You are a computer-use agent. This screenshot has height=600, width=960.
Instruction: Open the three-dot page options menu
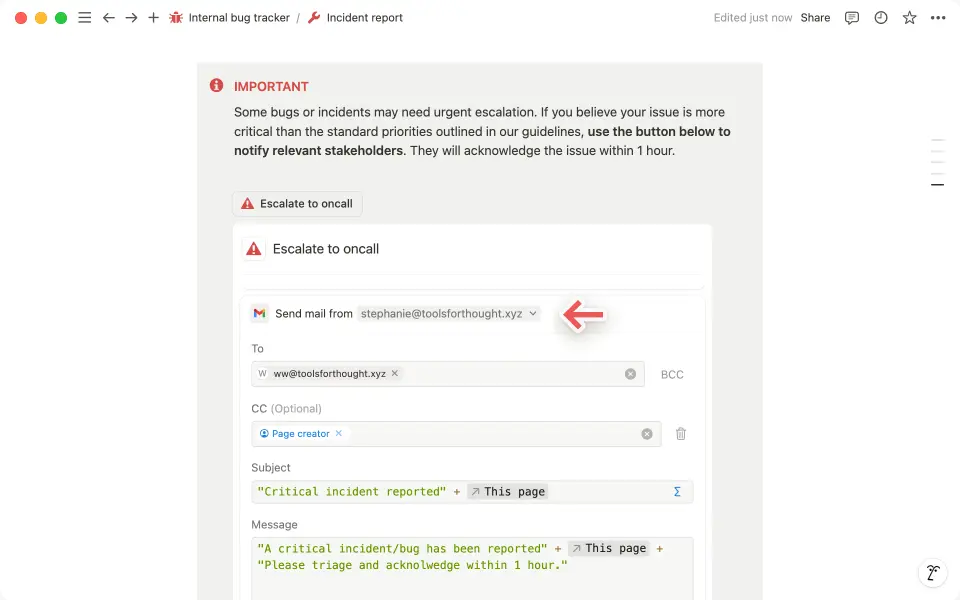(x=937, y=17)
